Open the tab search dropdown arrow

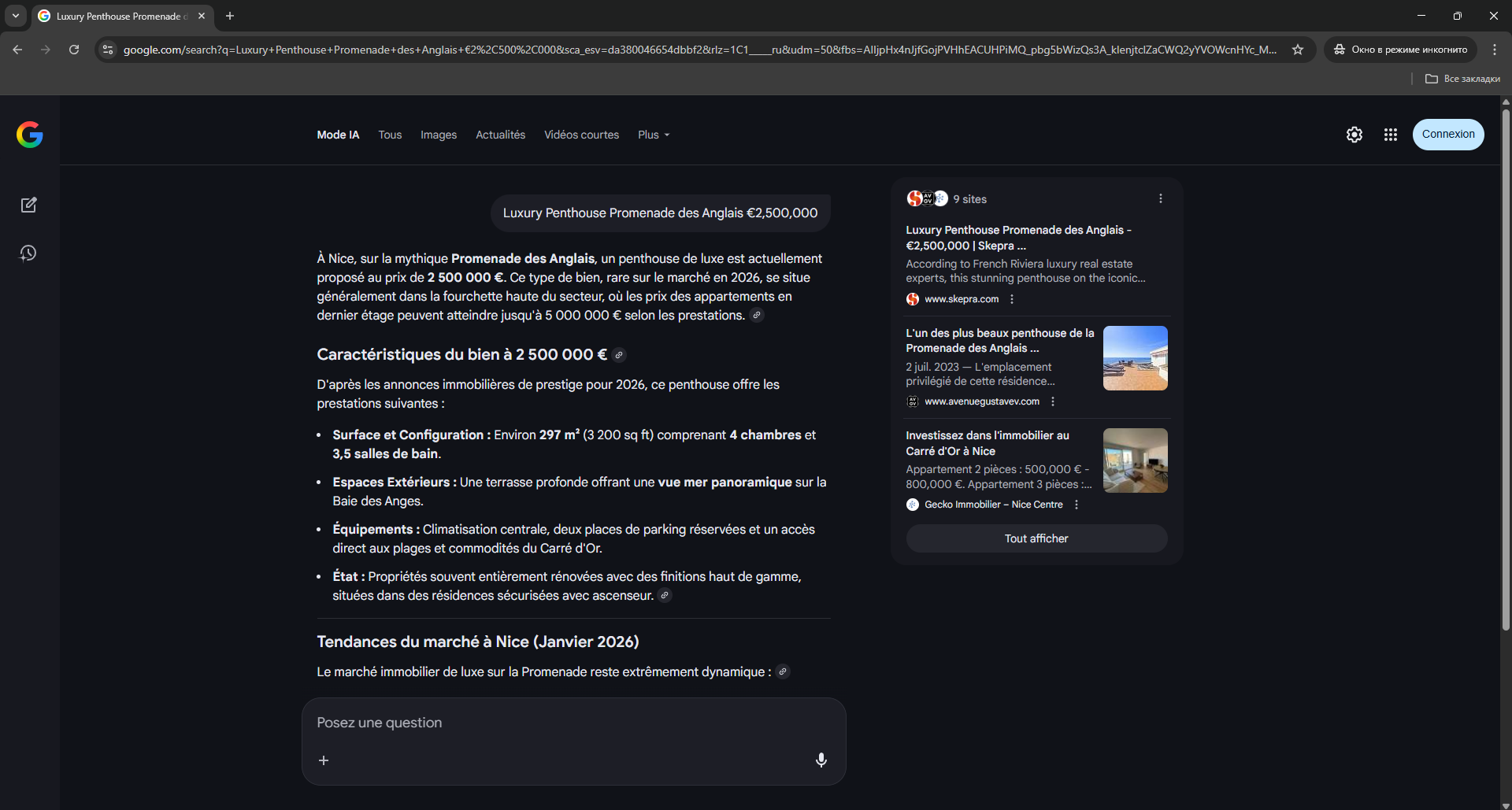16,16
